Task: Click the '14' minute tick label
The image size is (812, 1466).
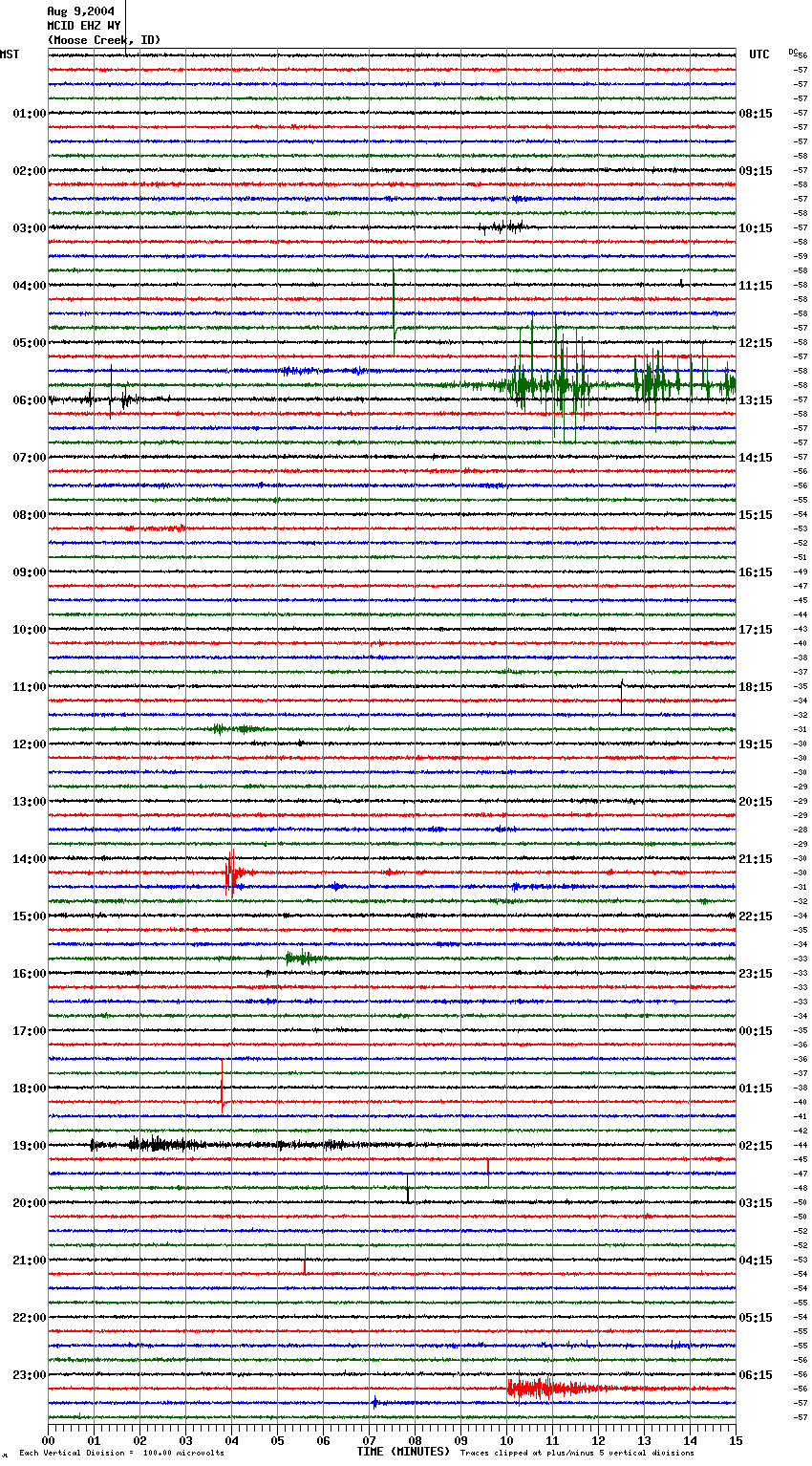Action: coord(690,1440)
